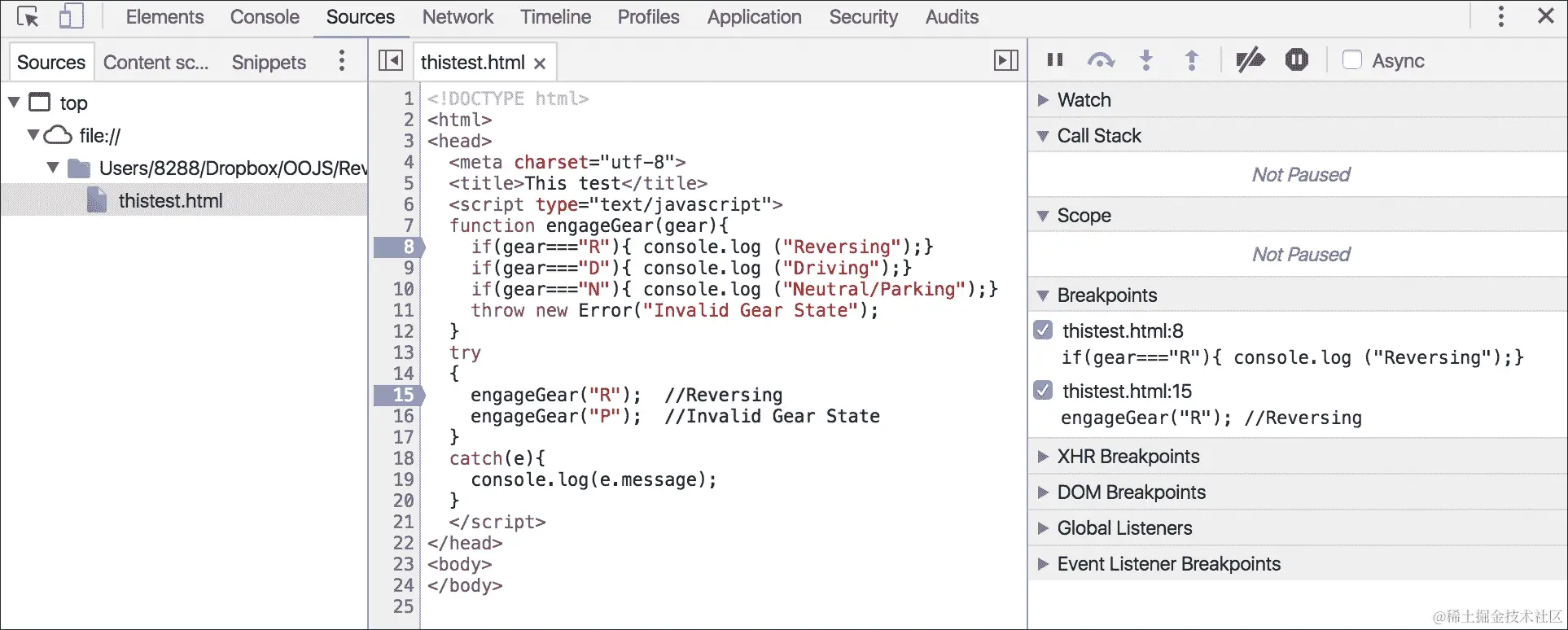The height and width of the screenshot is (630, 1568).
Task: Set breakpoint on line number 19
Action: (404, 479)
